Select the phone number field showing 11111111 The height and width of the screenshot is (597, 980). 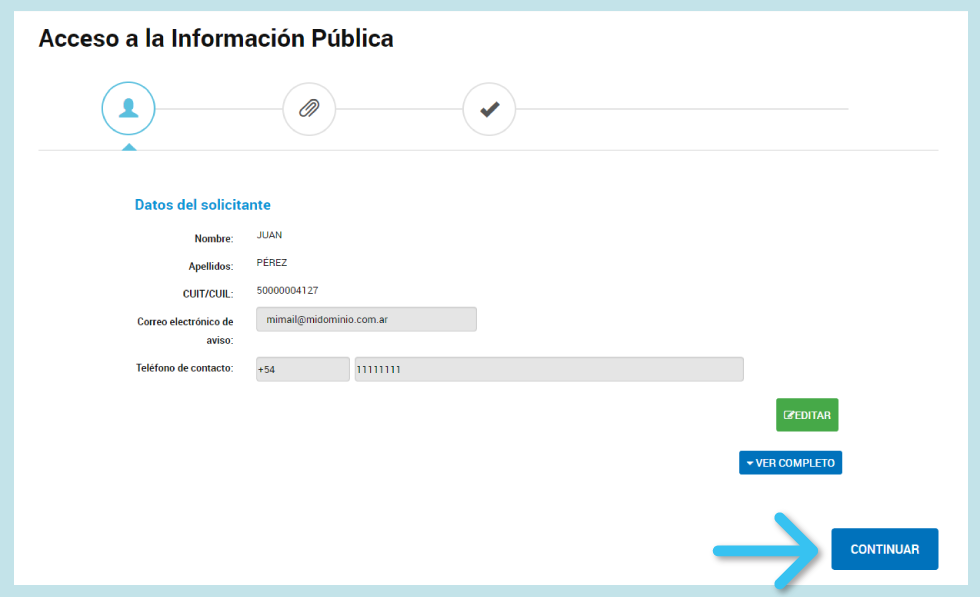(x=548, y=368)
